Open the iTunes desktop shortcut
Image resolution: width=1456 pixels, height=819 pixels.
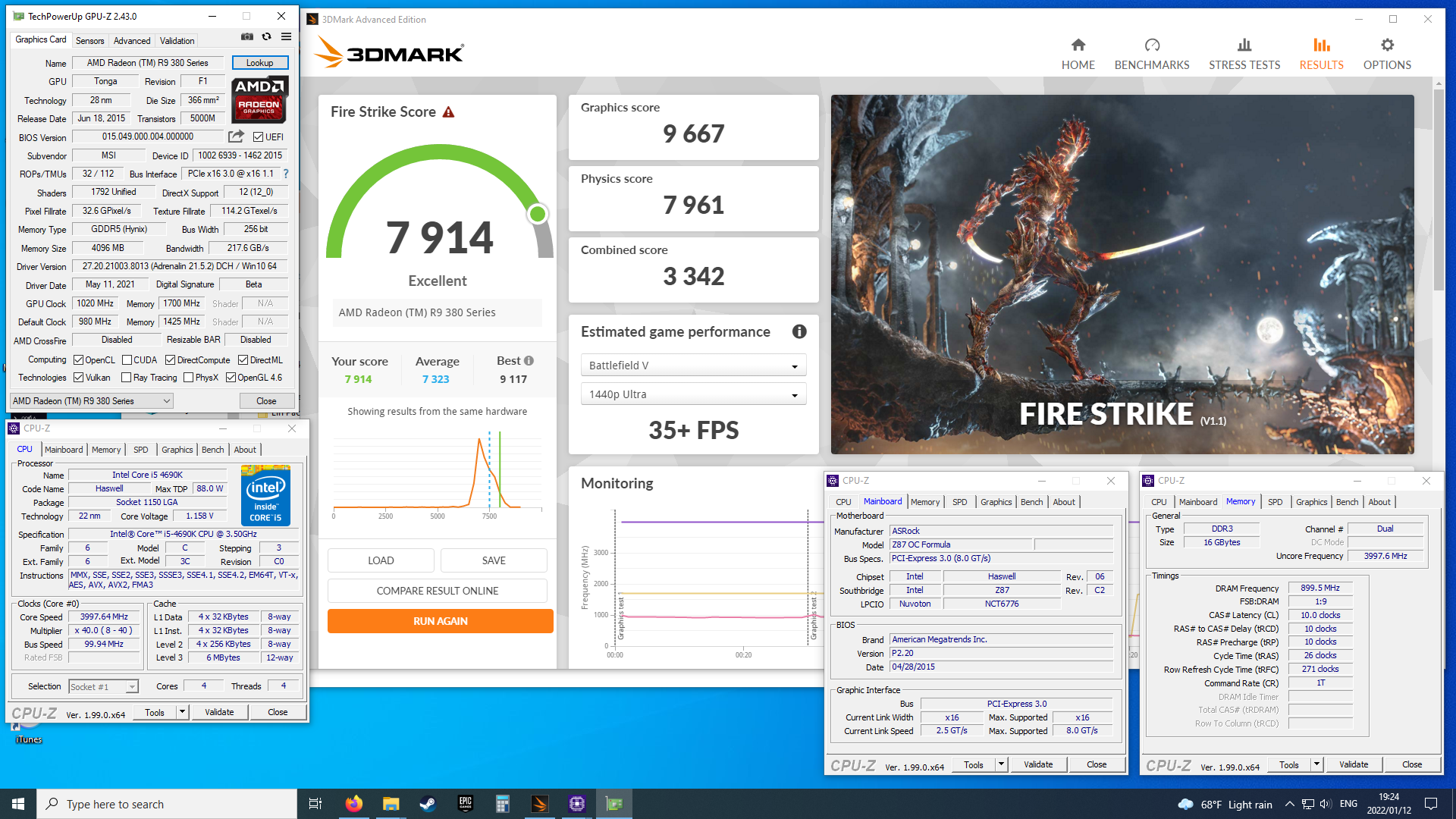(28, 733)
